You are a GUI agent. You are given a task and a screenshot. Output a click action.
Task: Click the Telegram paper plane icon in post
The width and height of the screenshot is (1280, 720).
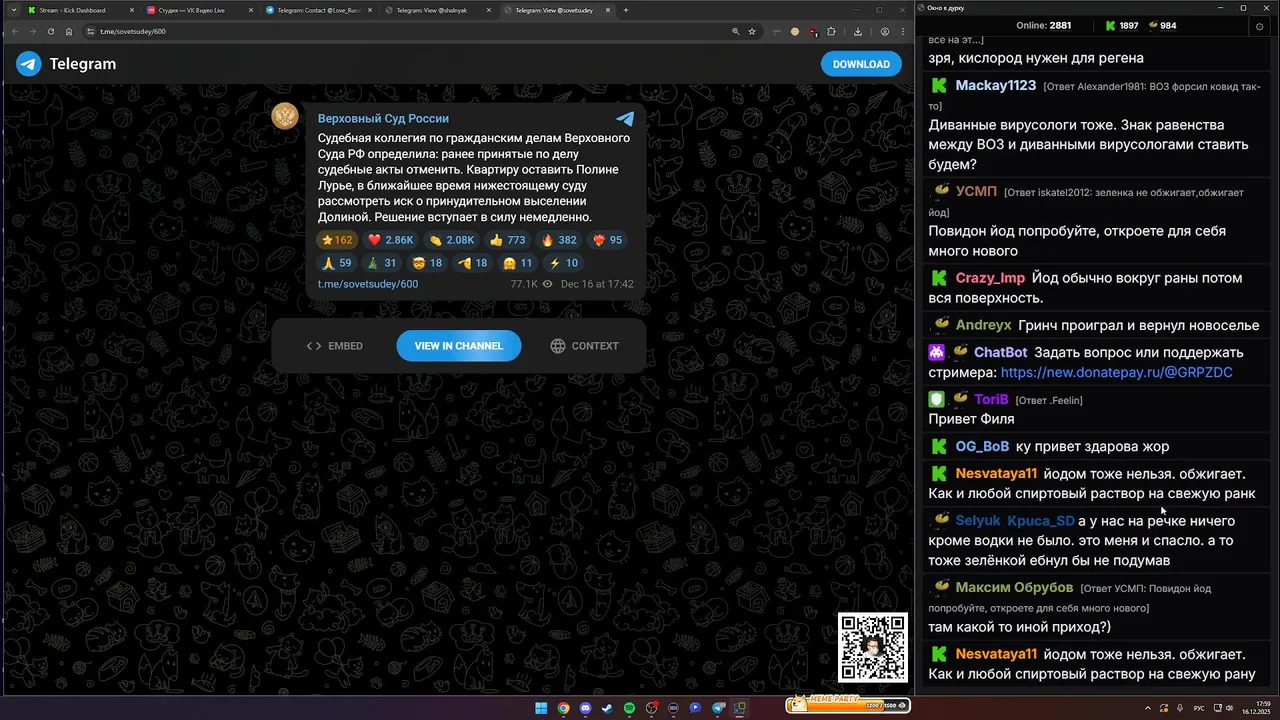pyautogui.click(x=625, y=118)
